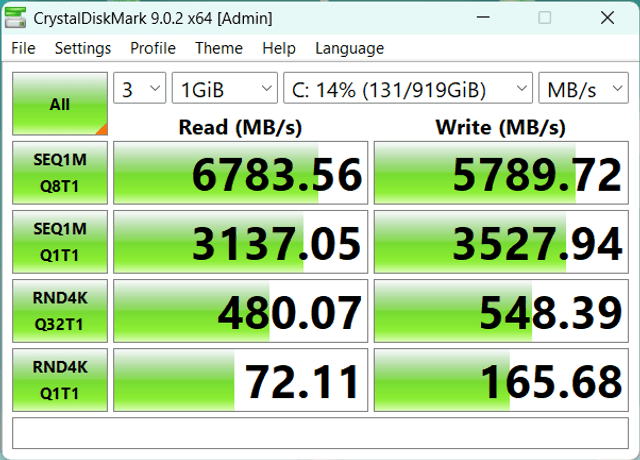Click the Write (MB/s) column header
Screen dimensions: 640x460
(501, 127)
